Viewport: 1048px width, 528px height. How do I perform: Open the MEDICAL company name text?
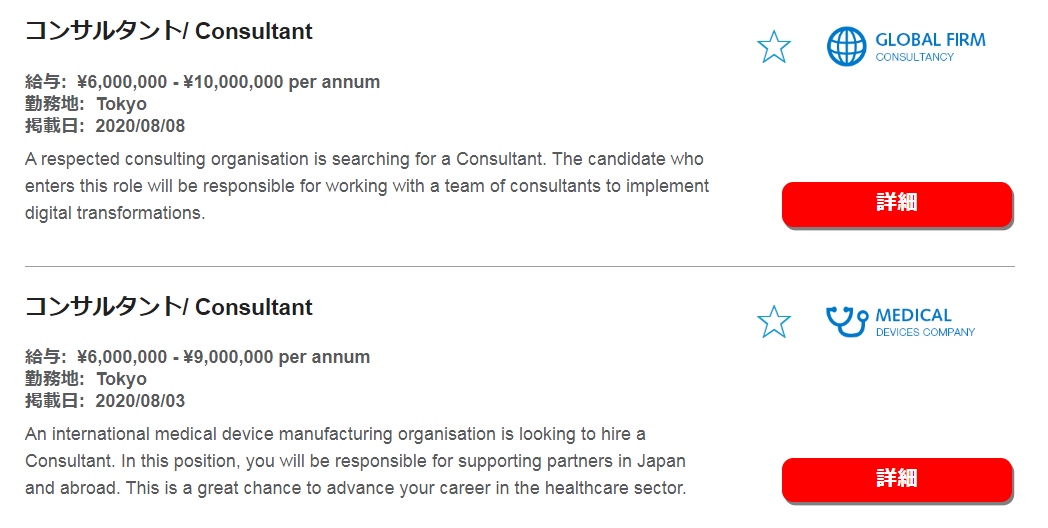(913, 315)
